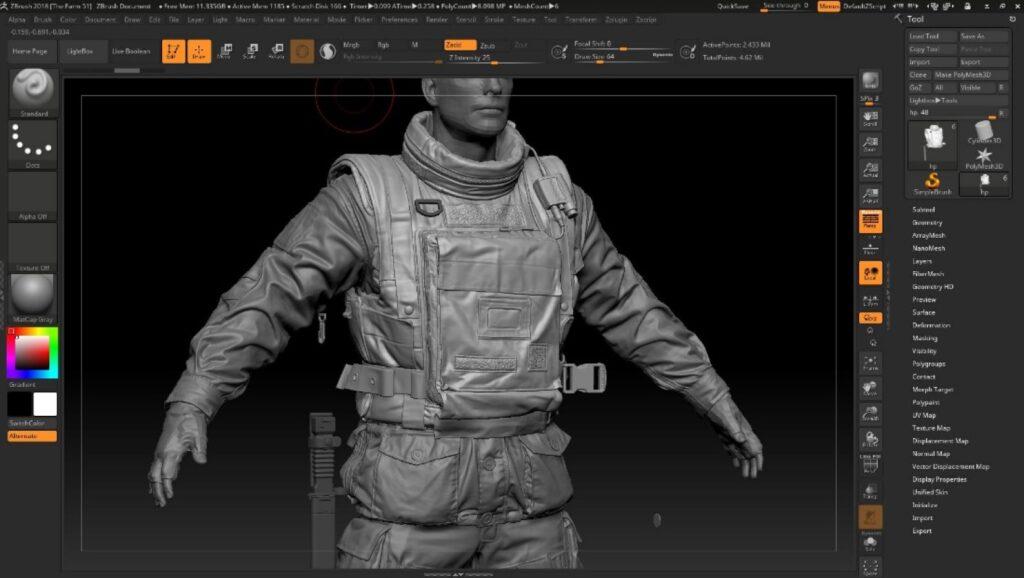The width and height of the screenshot is (1024, 578).
Task: Select the Rotate transform icon on top shelf
Action: (278, 49)
